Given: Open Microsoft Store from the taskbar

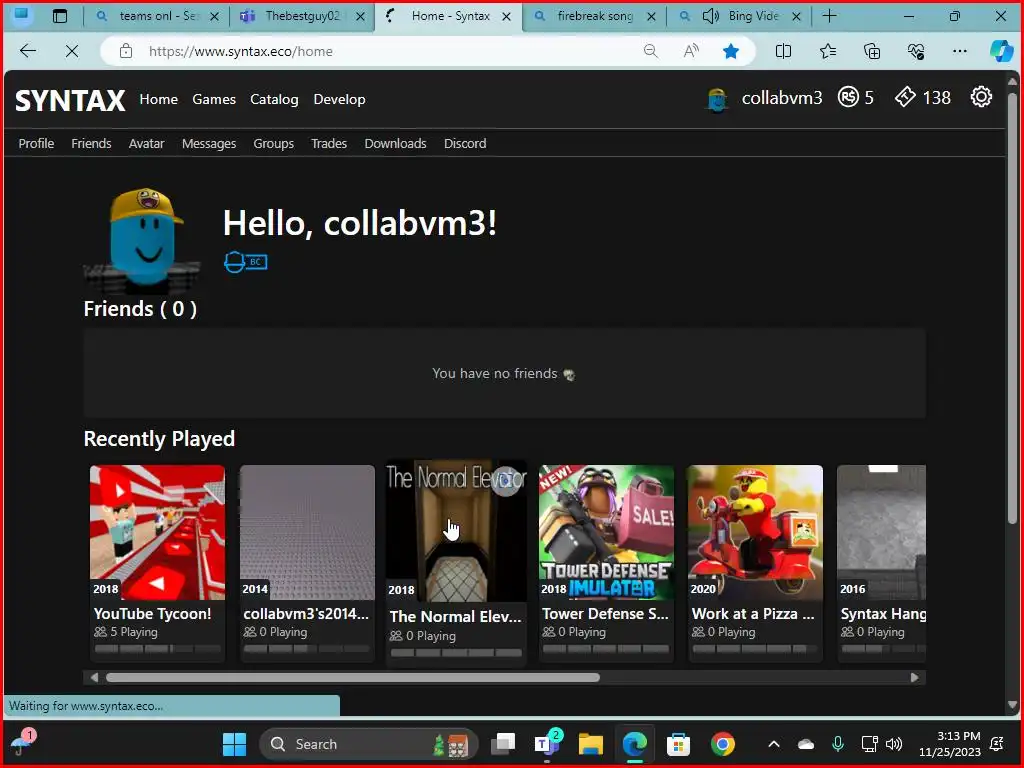Looking at the screenshot, I should pos(679,744).
